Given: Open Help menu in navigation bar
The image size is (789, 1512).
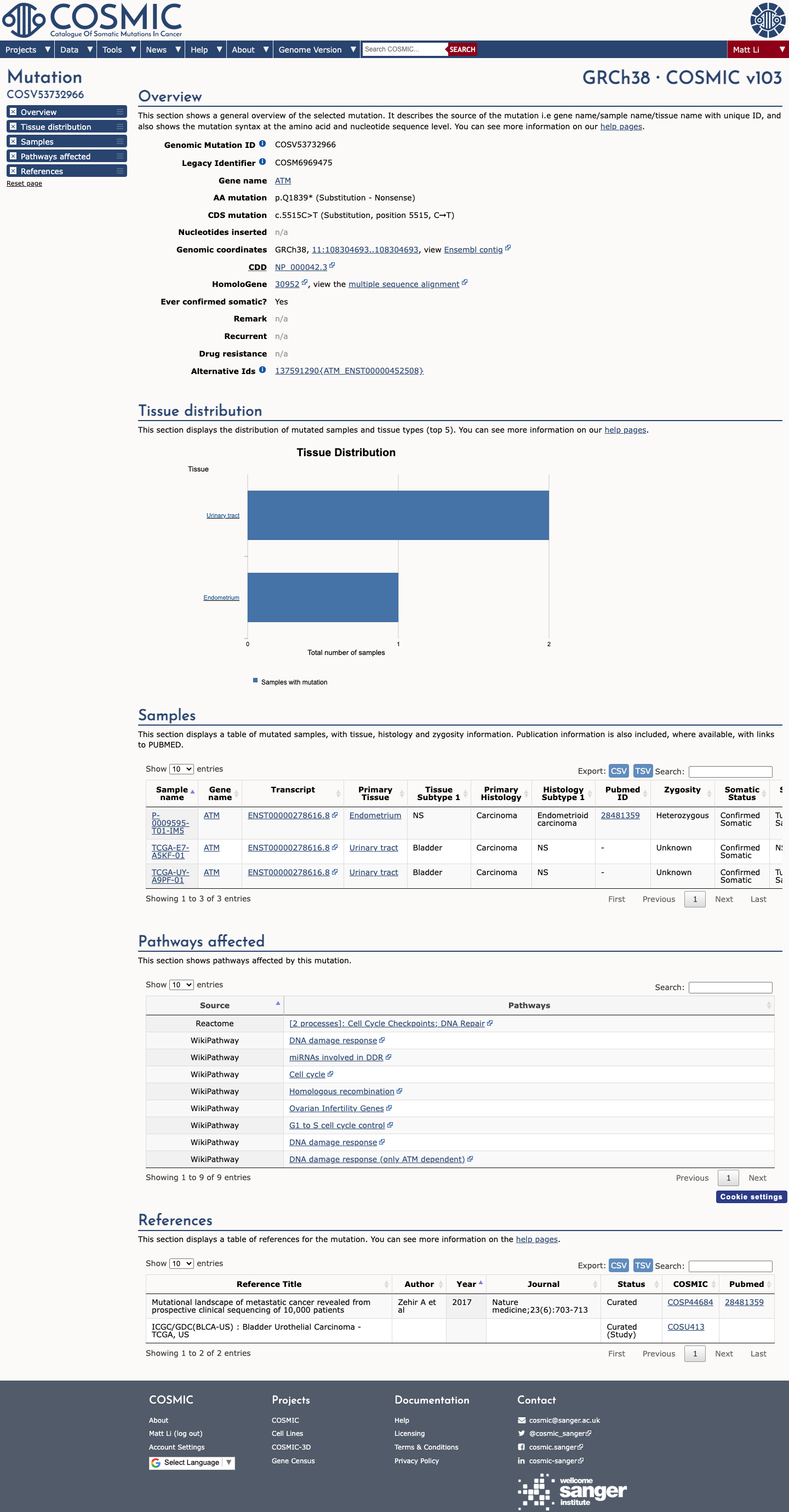Looking at the screenshot, I should click(x=206, y=49).
